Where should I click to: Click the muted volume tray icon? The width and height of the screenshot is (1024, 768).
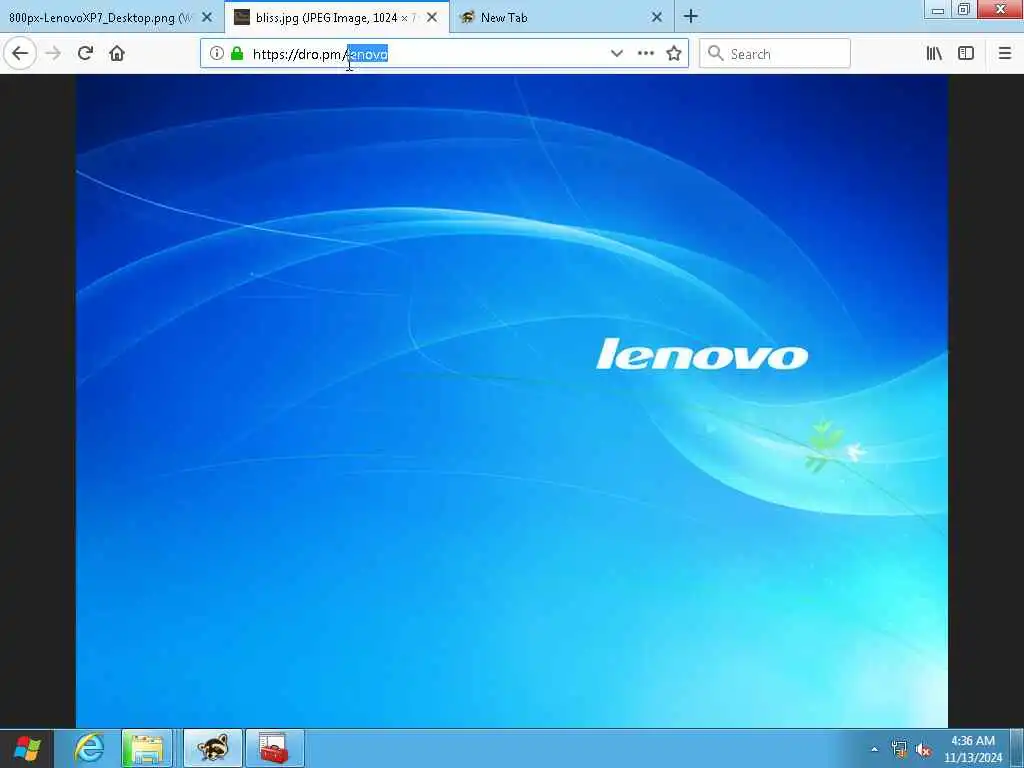tap(923, 749)
